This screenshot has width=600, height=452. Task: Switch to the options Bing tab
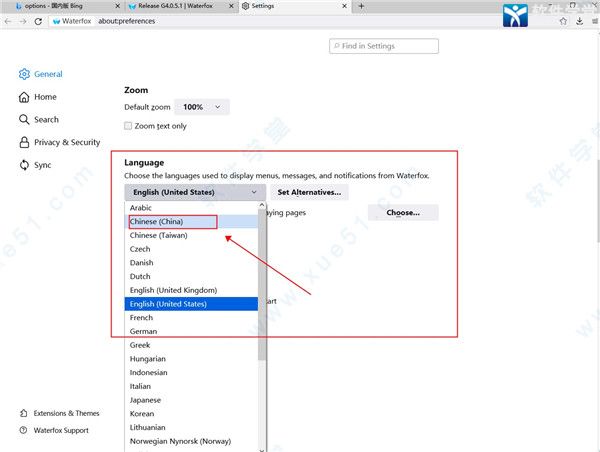click(67, 6)
